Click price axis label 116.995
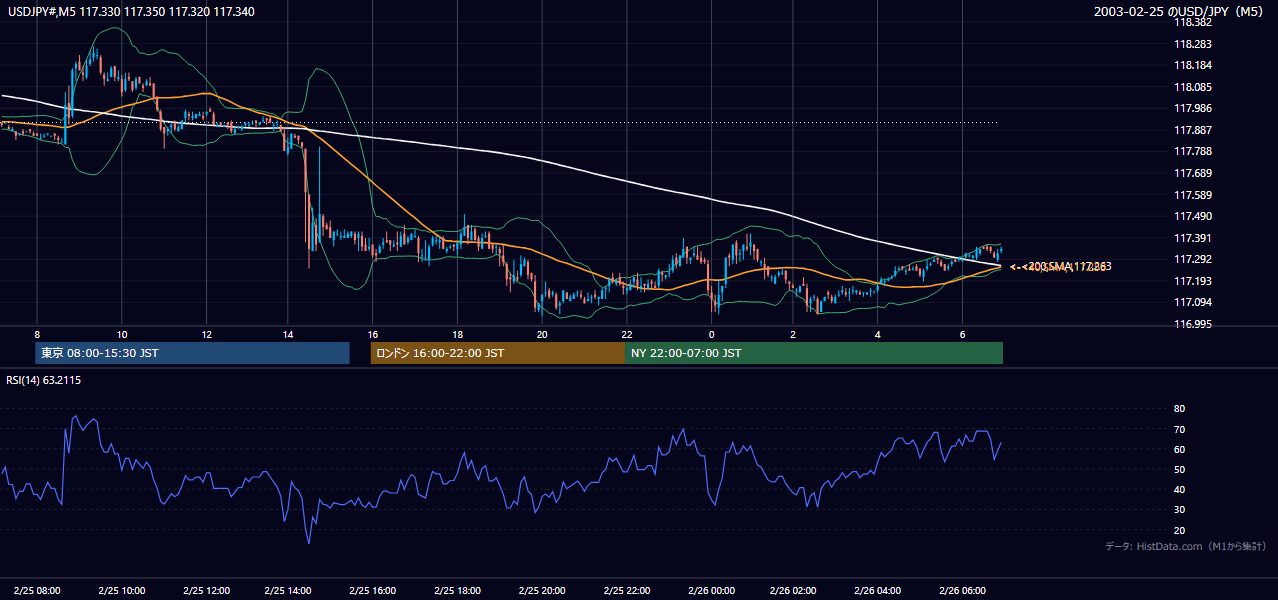 point(1193,324)
